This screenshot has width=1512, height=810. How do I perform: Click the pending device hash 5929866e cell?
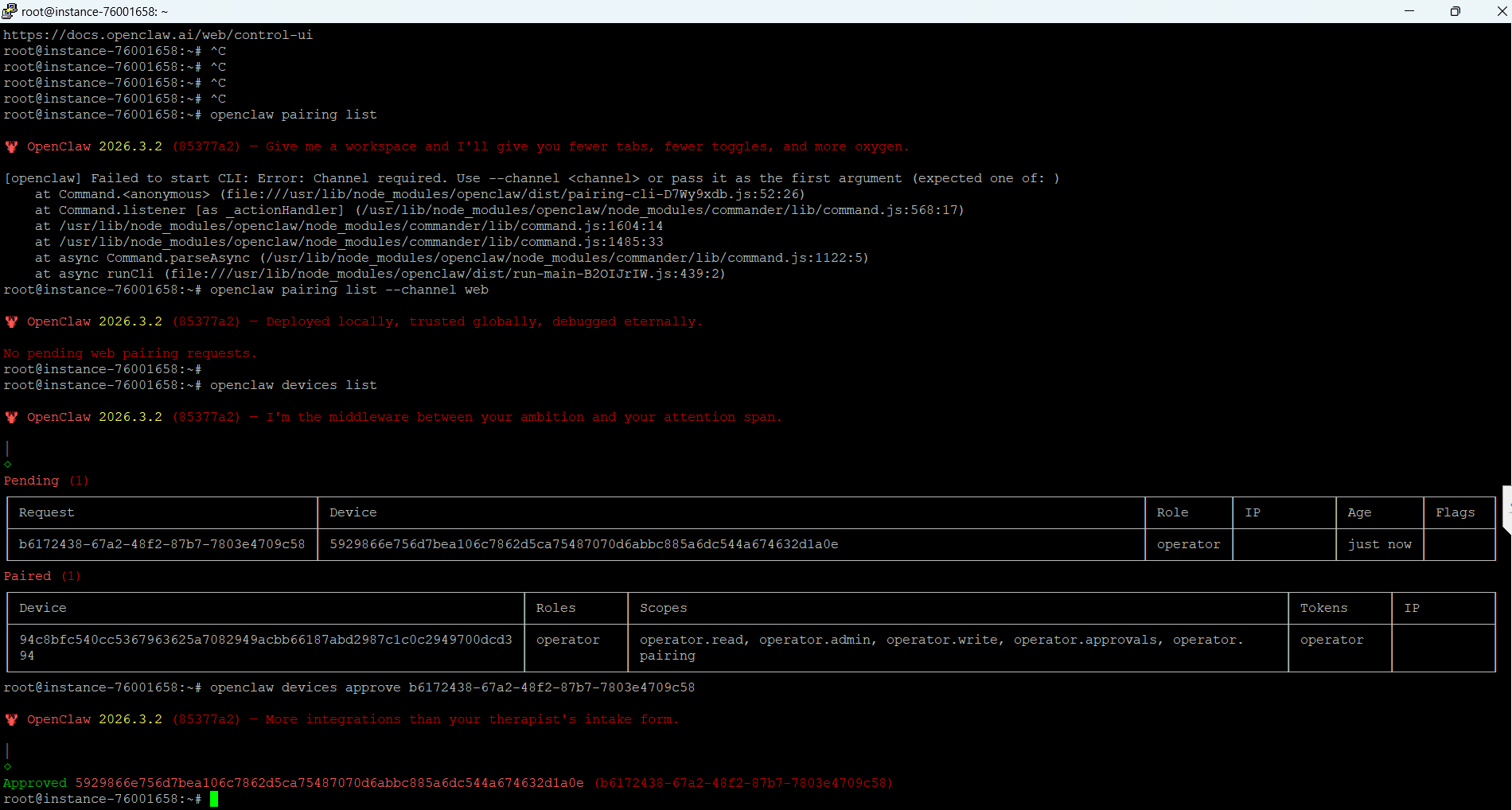coord(583,544)
